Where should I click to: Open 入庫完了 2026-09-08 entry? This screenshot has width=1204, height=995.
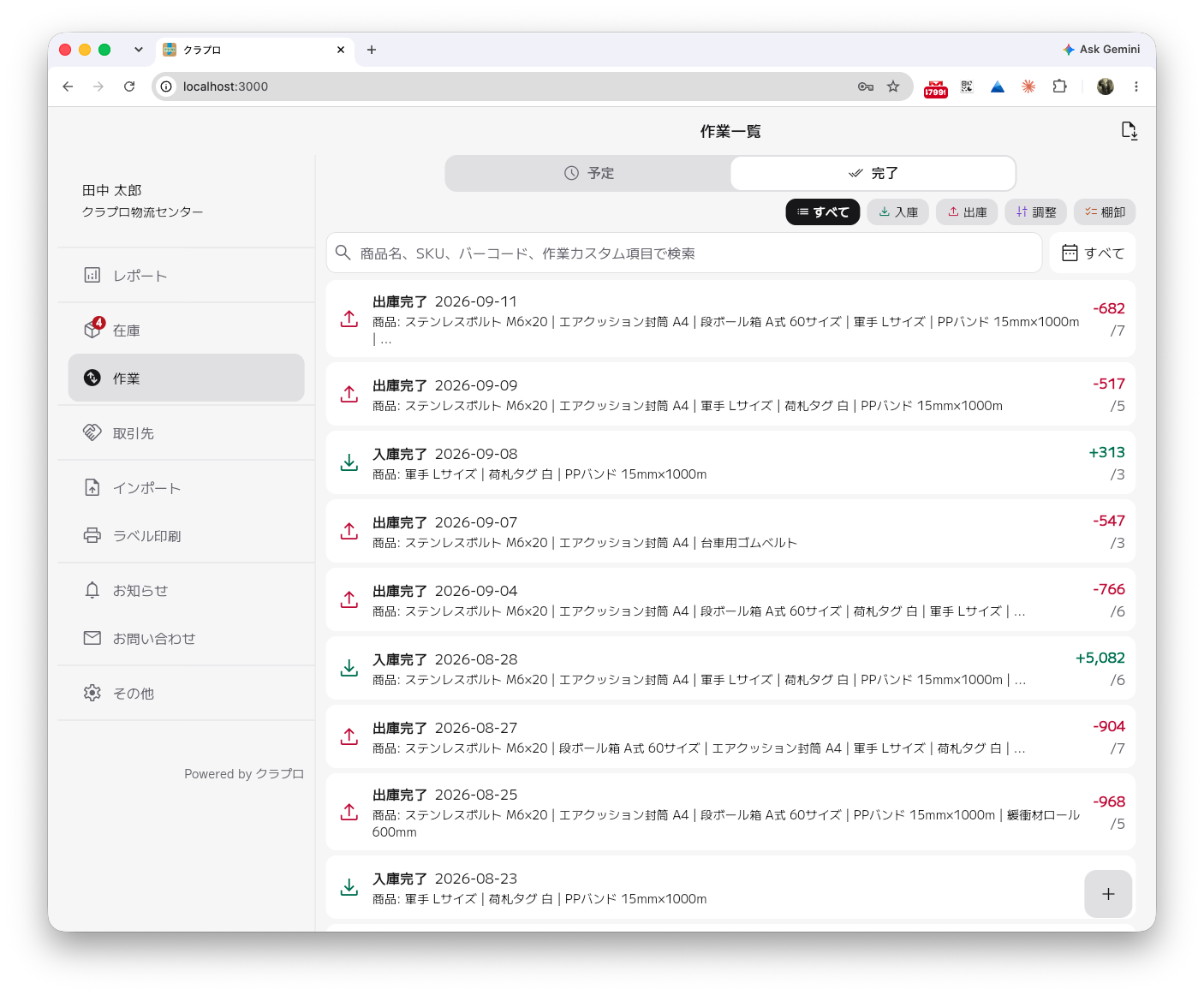pos(730,462)
